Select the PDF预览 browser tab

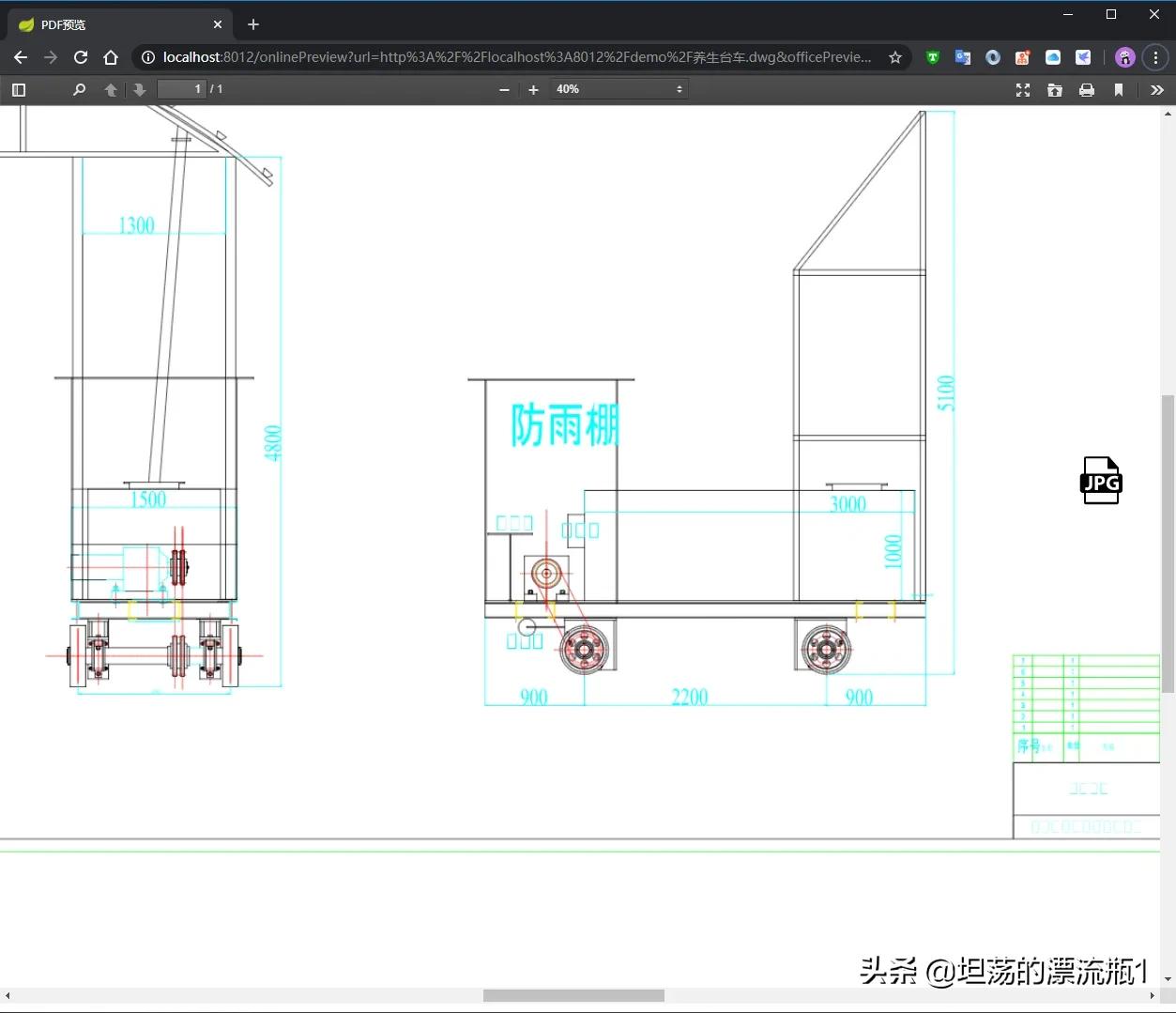[113, 24]
